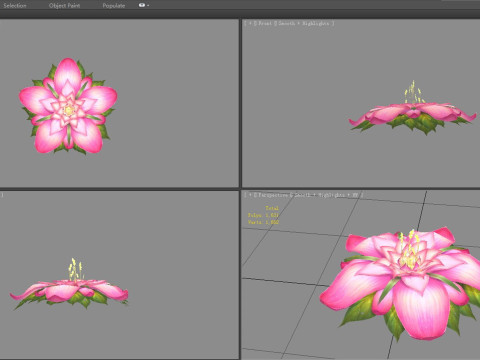
Task: Open the Selection ribbon tab
Action: (15, 5)
